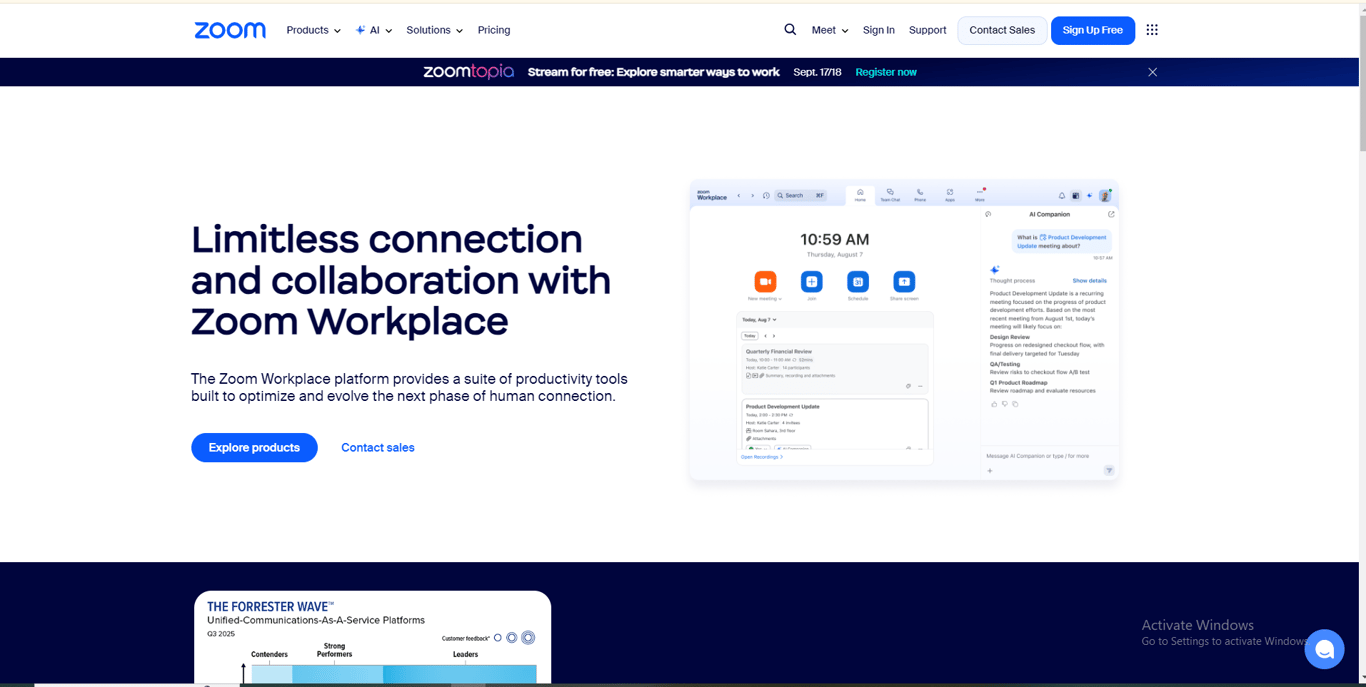Click the orange New meeting camera icon

click(765, 282)
